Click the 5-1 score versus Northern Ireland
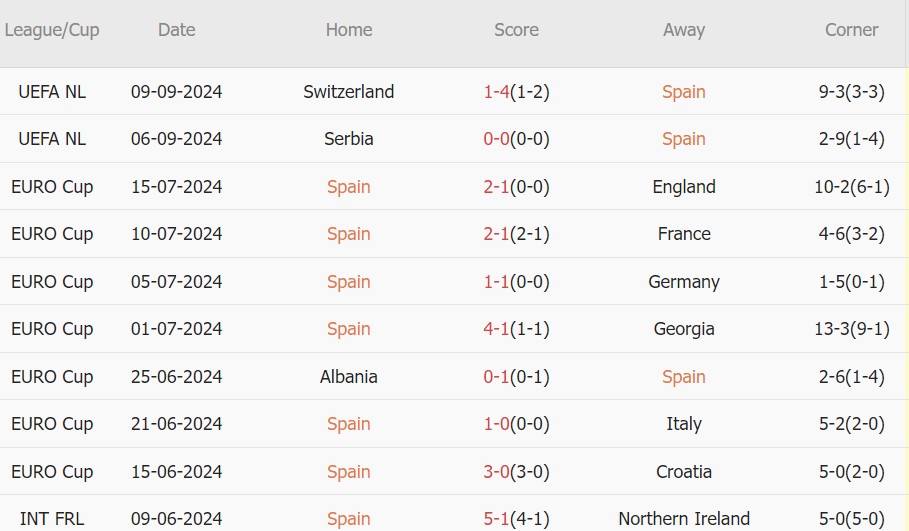This screenshot has height=531, width=909. tap(497, 519)
